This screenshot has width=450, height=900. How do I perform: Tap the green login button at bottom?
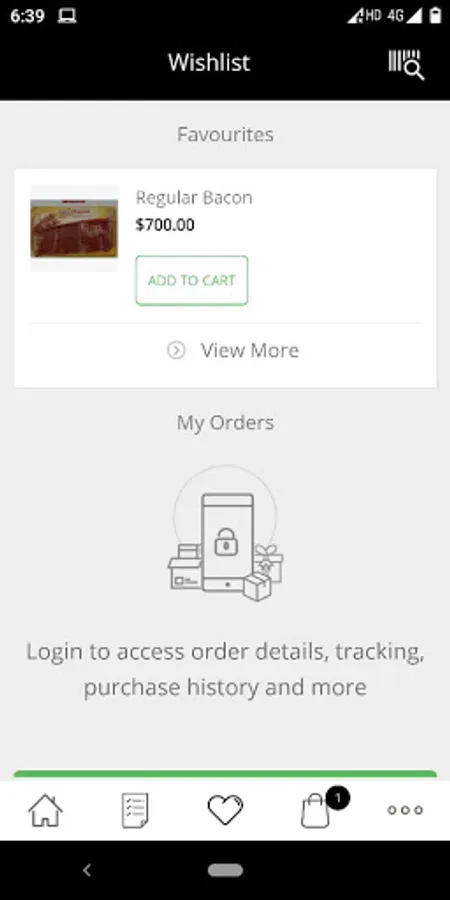(225, 775)
